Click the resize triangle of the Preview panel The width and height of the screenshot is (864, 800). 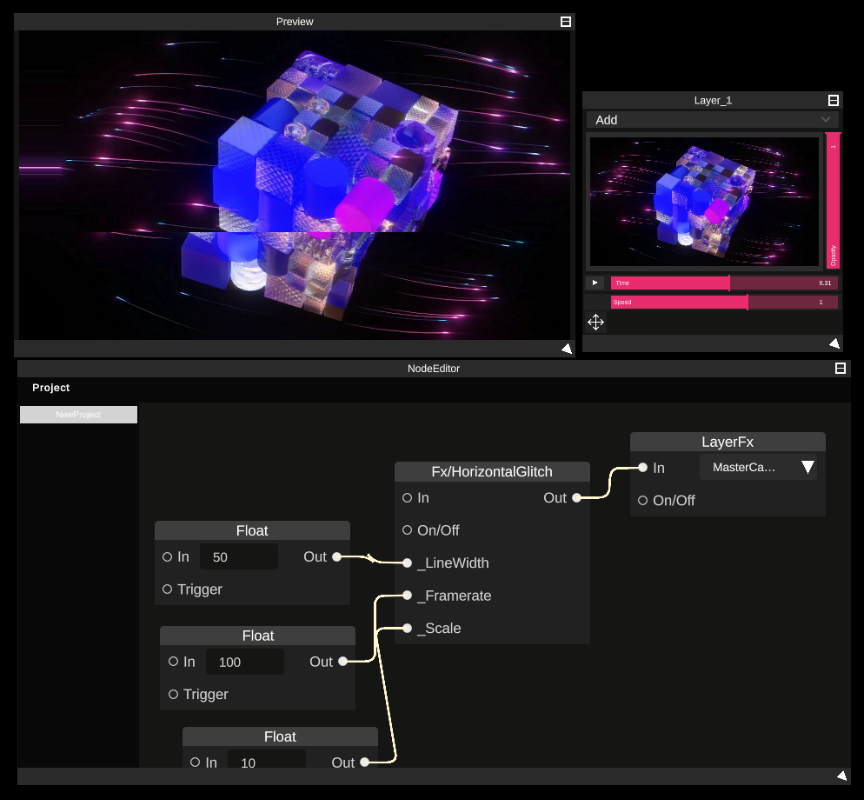[x=568, y=348]
